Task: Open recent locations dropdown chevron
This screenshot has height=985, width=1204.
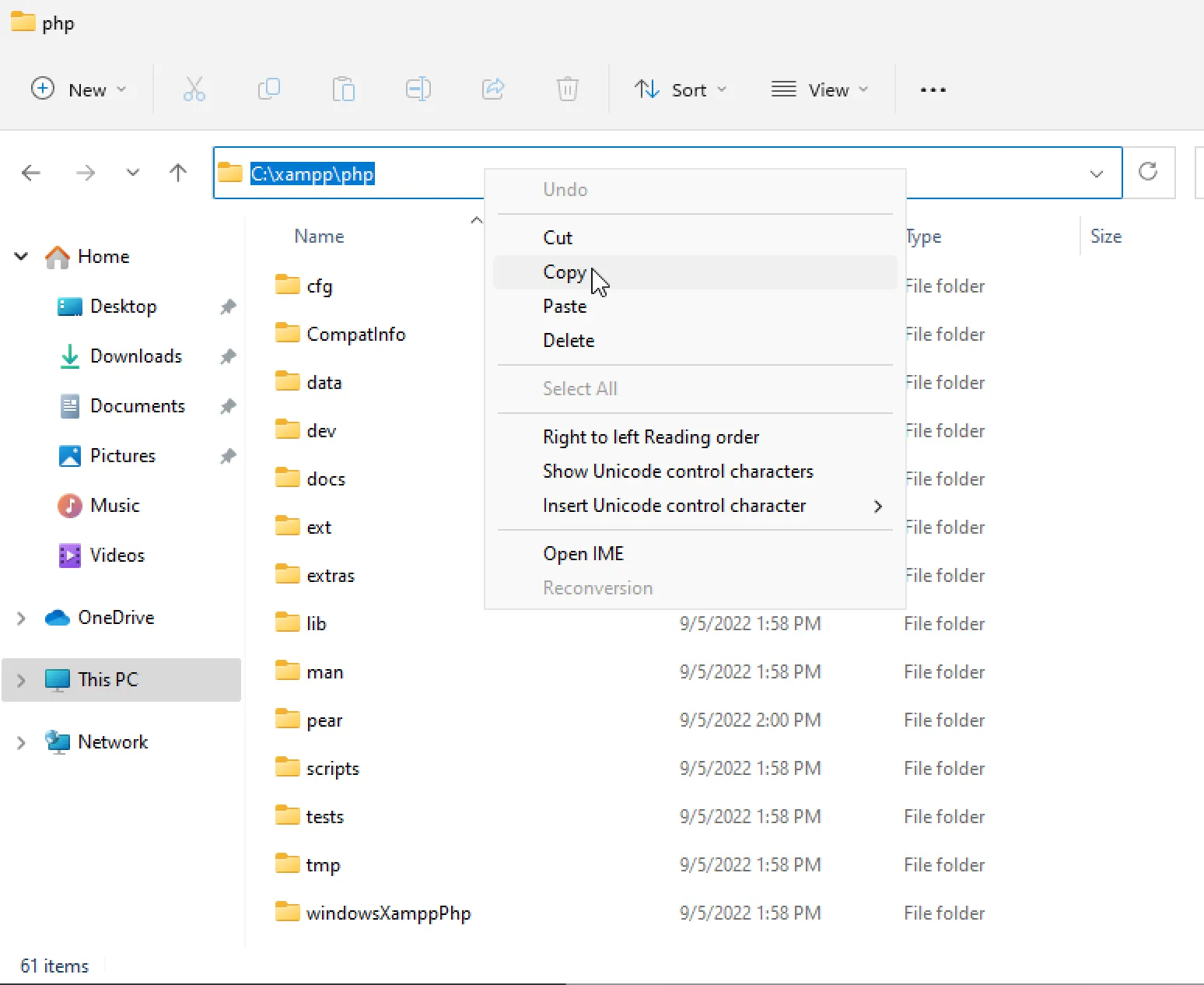Action: point(133,173)
